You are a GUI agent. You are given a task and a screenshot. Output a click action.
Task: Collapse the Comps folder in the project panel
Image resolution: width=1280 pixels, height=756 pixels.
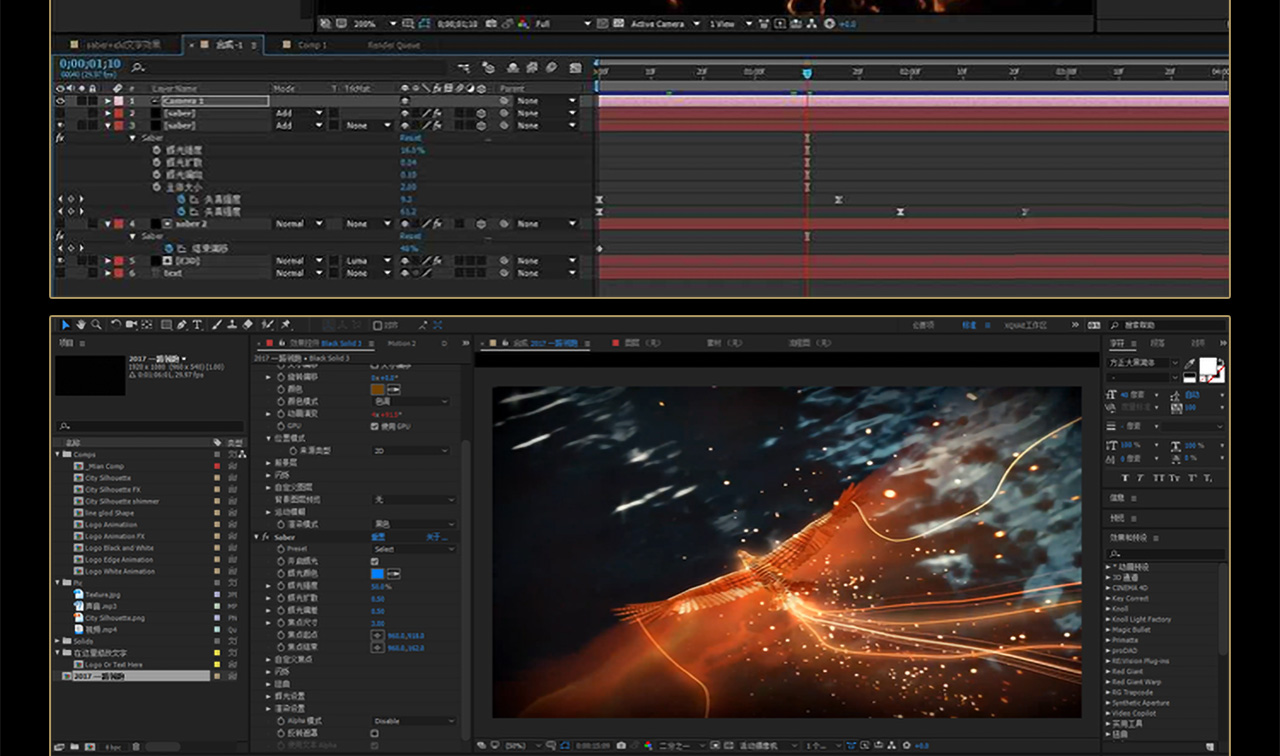tap(58, 454)
